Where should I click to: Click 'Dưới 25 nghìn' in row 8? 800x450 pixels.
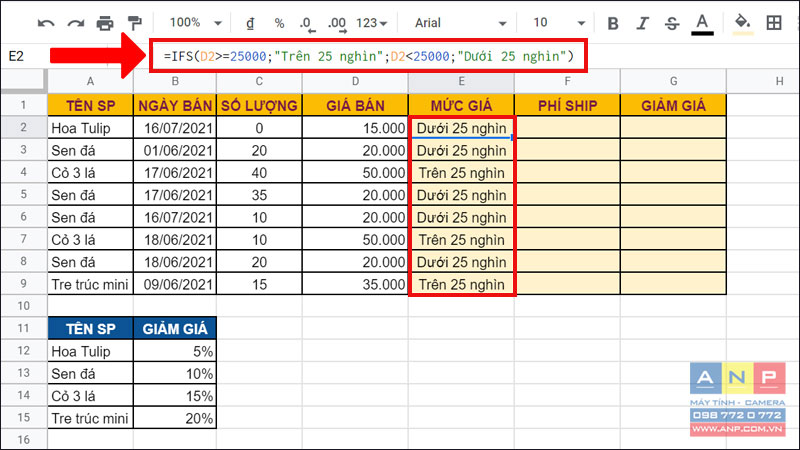(x=461, y=262)
